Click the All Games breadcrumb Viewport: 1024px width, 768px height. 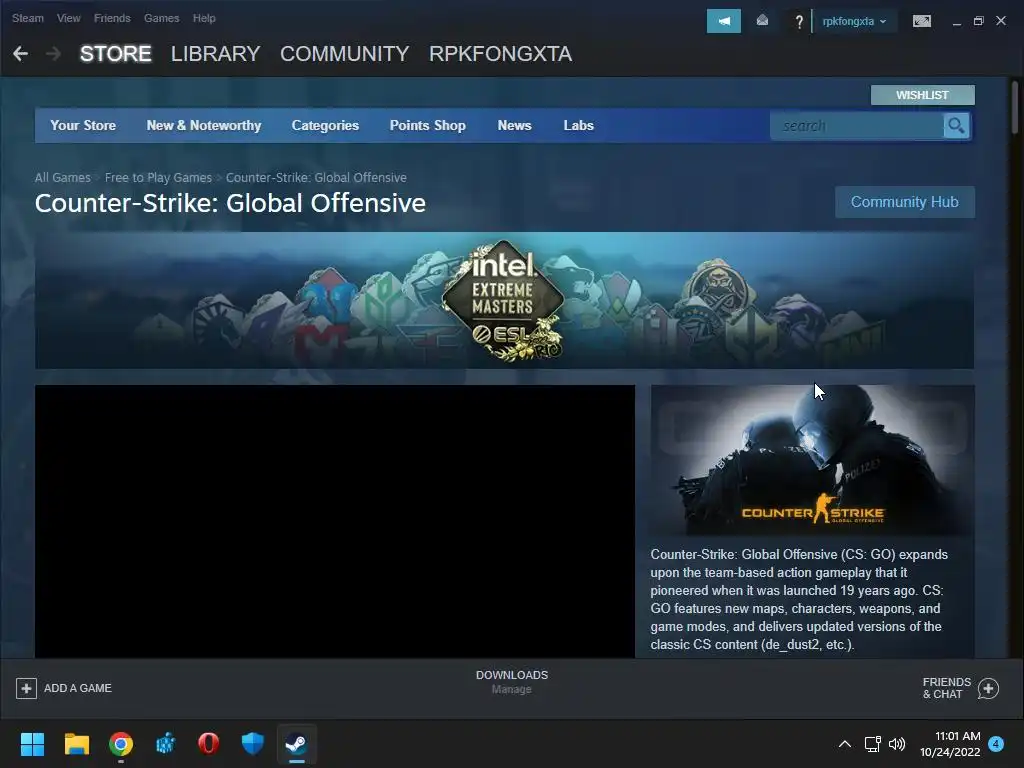pyautogui.click(x=63, y=178)
